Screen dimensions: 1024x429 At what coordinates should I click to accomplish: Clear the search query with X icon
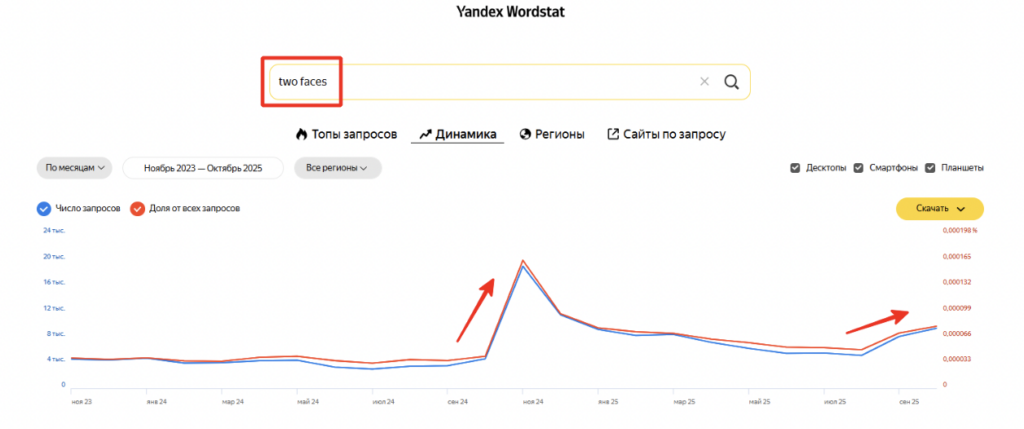click(x=704, y=82)
